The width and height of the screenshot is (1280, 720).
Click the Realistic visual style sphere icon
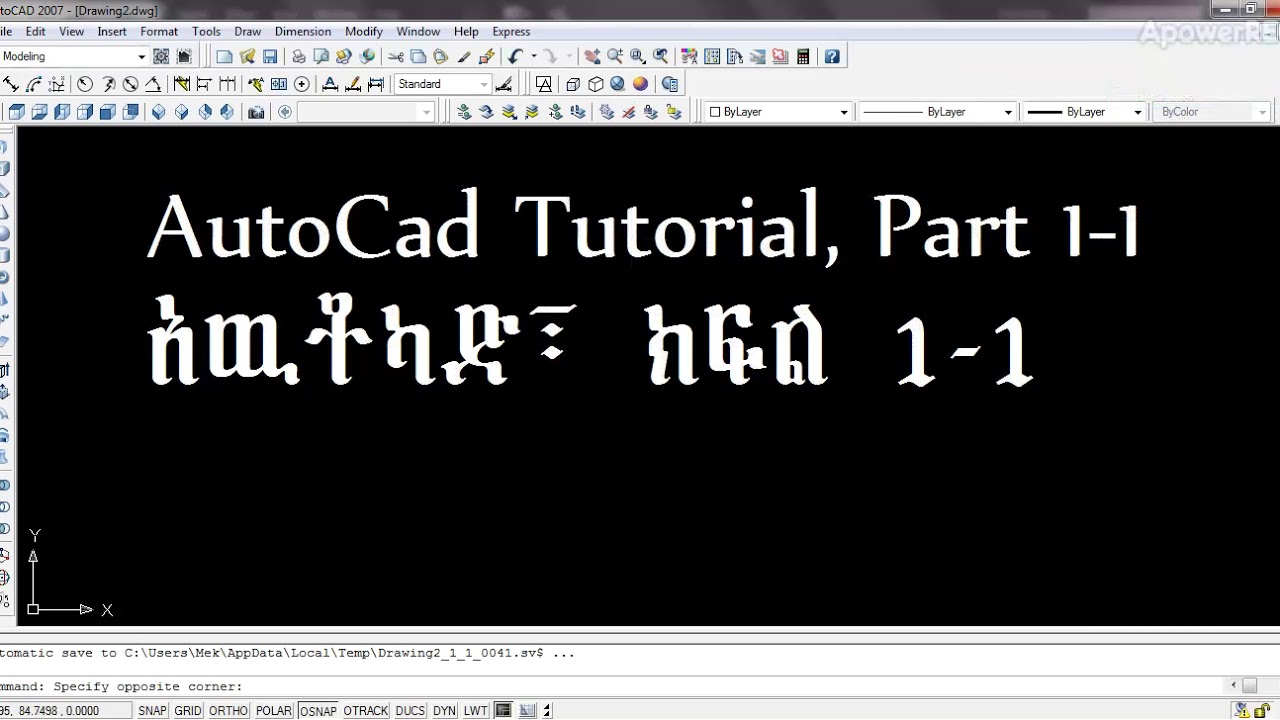coord(617,84)
